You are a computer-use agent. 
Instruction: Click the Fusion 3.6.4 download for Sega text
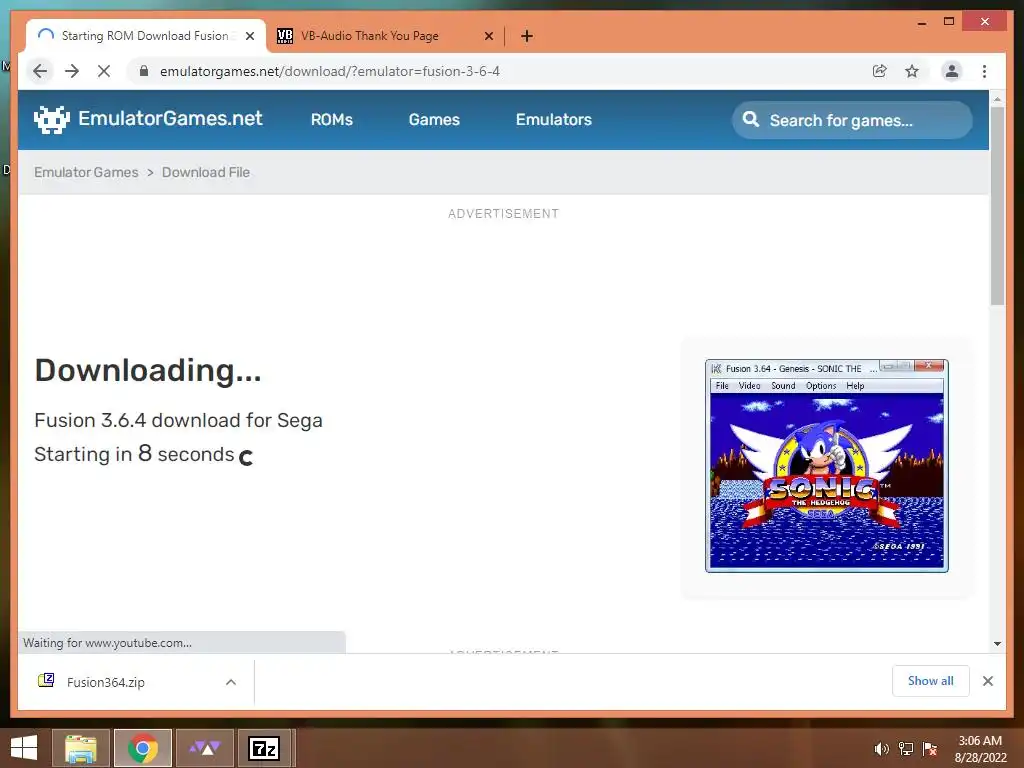tap(178, 420)
